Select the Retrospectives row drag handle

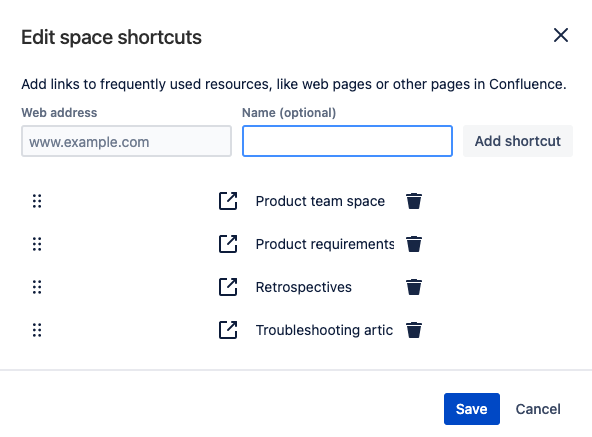[37, 287]
